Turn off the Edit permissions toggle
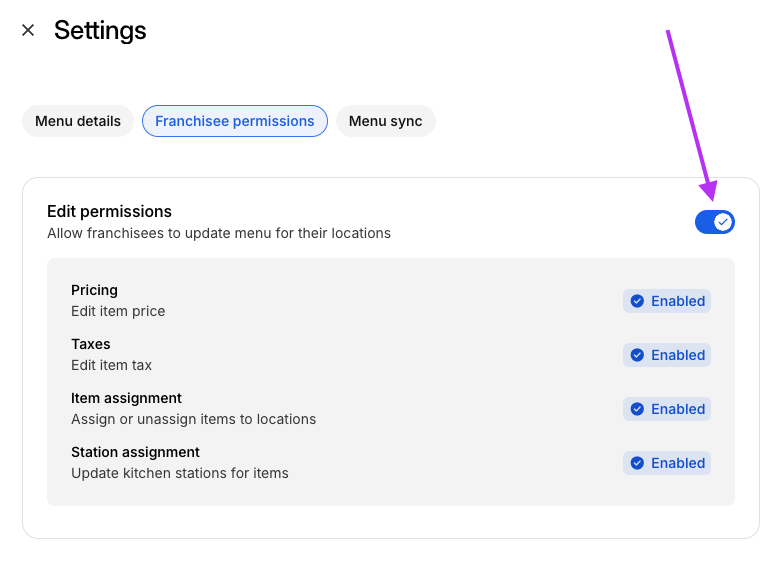Screen dimensions: 777x562 click(x=714, y=222)
